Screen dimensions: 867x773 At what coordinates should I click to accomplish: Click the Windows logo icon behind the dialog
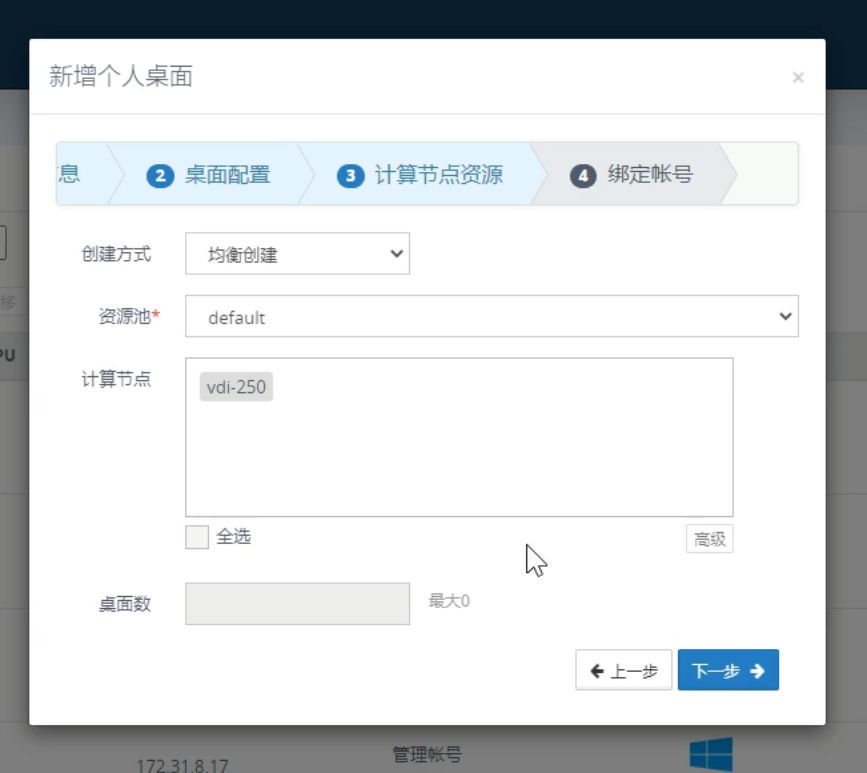coord(711,754)
